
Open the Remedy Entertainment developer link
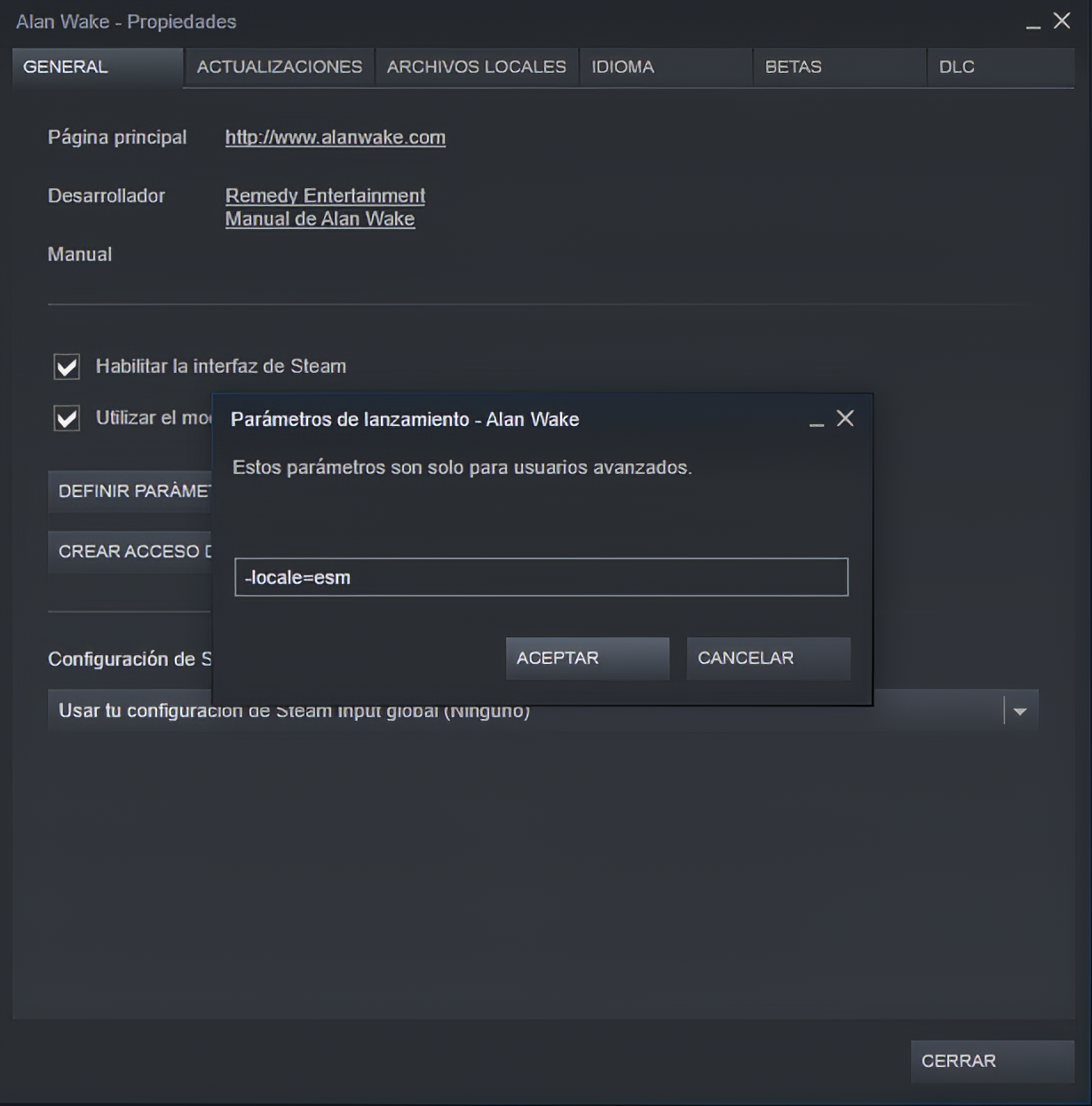pyautogui.click(x=325, y=195)
